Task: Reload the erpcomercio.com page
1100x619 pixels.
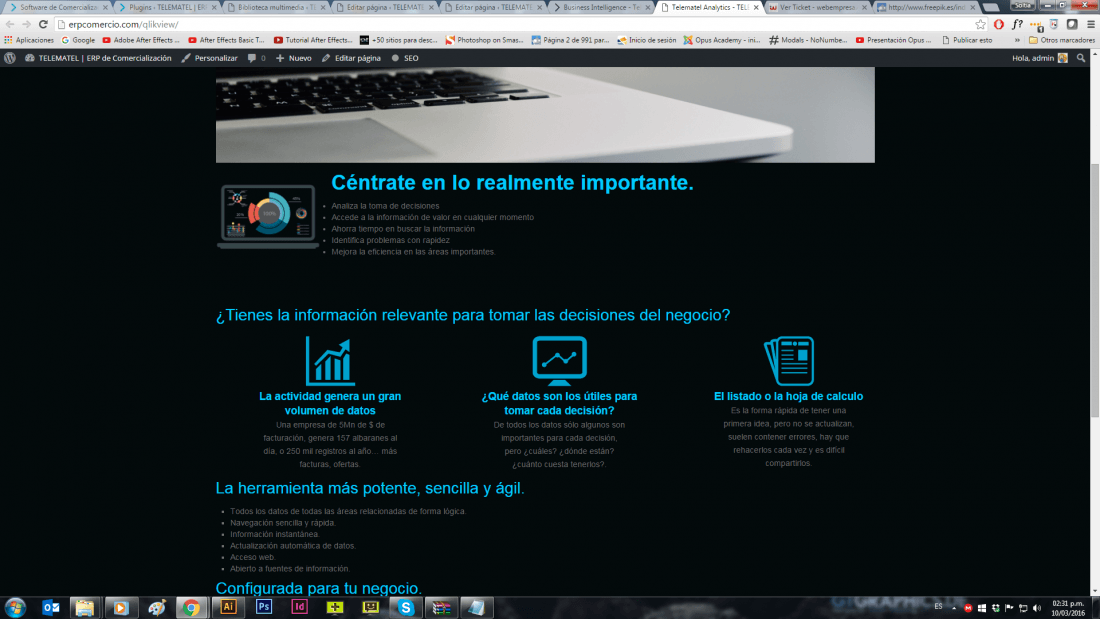Action: [43, 24]
